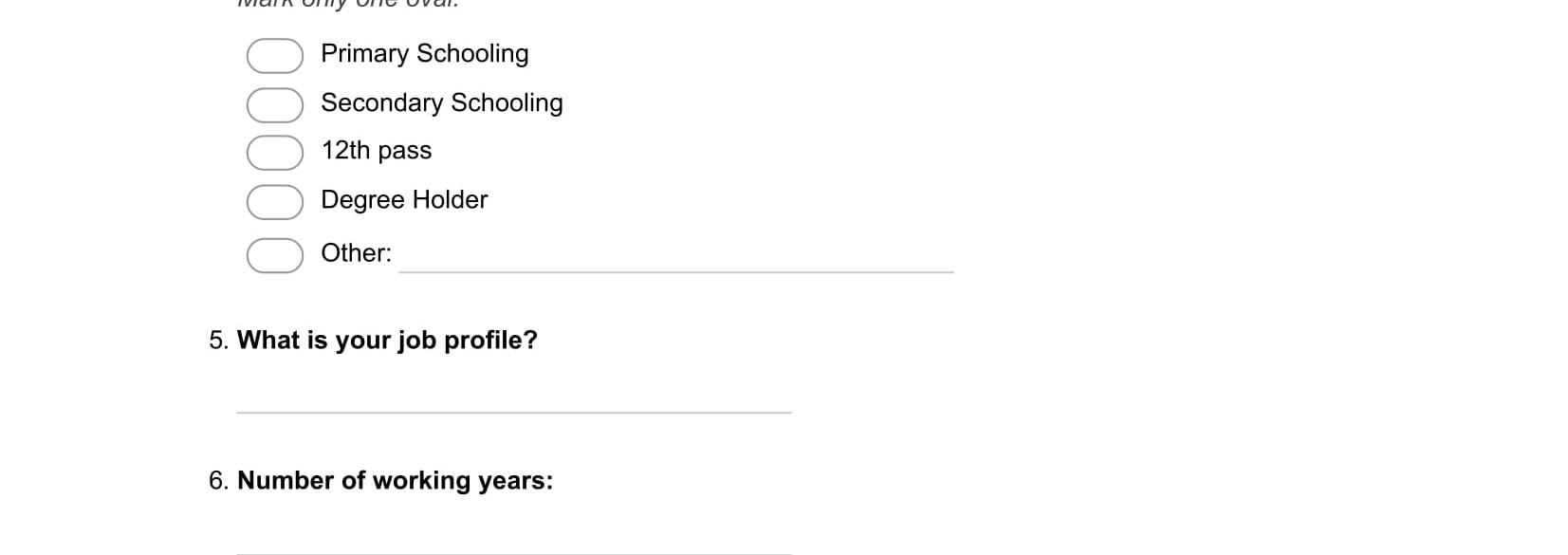Click the 12th pass label text
Image resolution: width=1568 pixels, height=555 pixels.
point(377,151)
